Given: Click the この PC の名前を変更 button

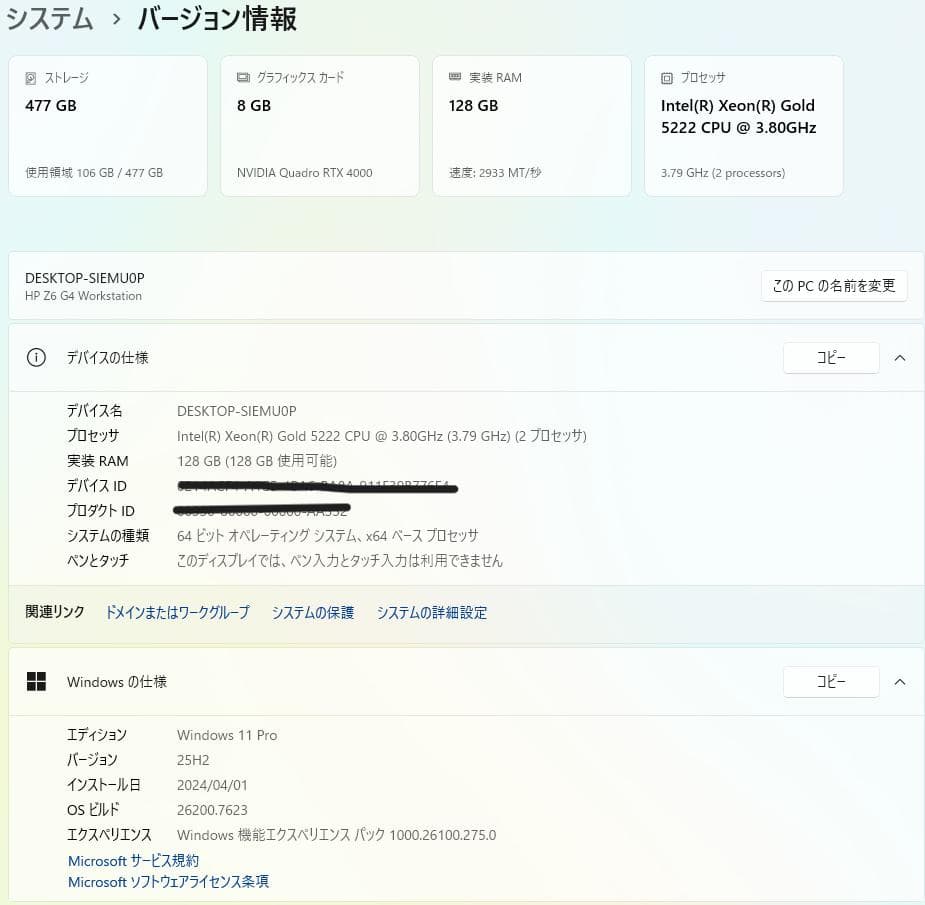Looking at the screenshot, I should coord(833,286).
